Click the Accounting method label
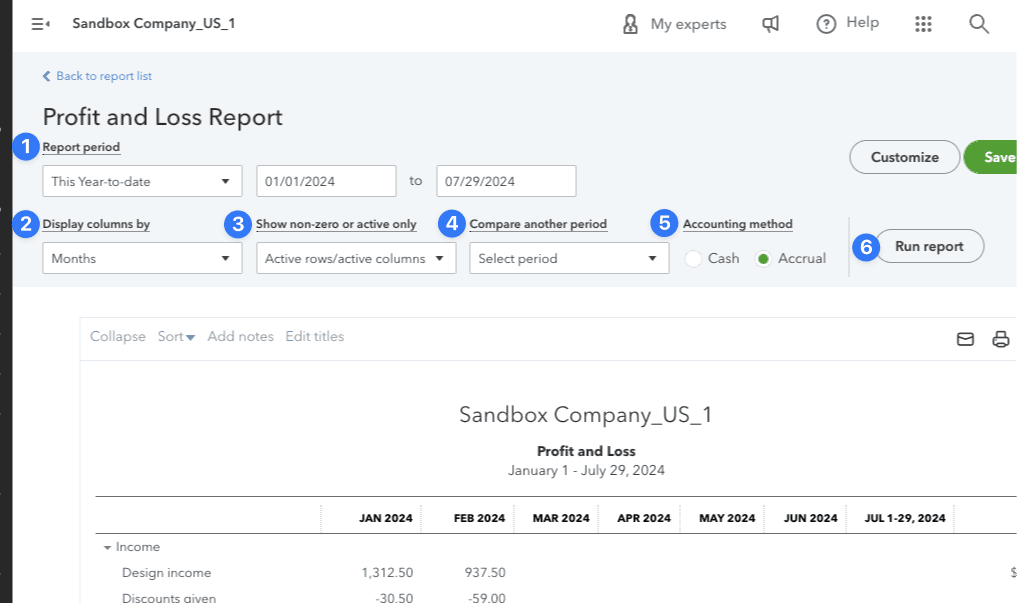The height and width of the screenshot is (603, 1017). [737, 224]
